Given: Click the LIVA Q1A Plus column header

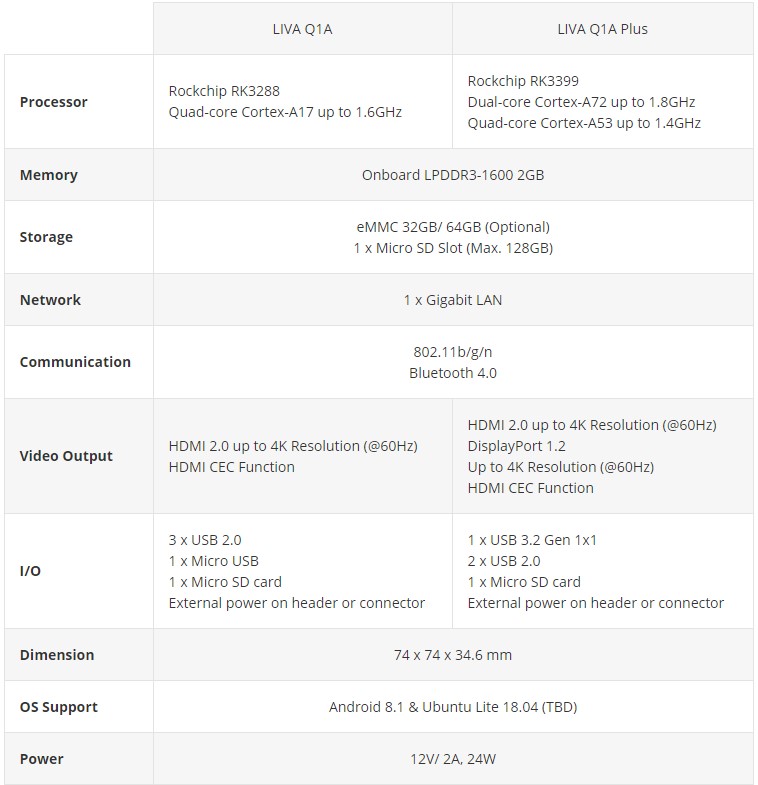Looking at the screenshot, I should pos(602,29).
